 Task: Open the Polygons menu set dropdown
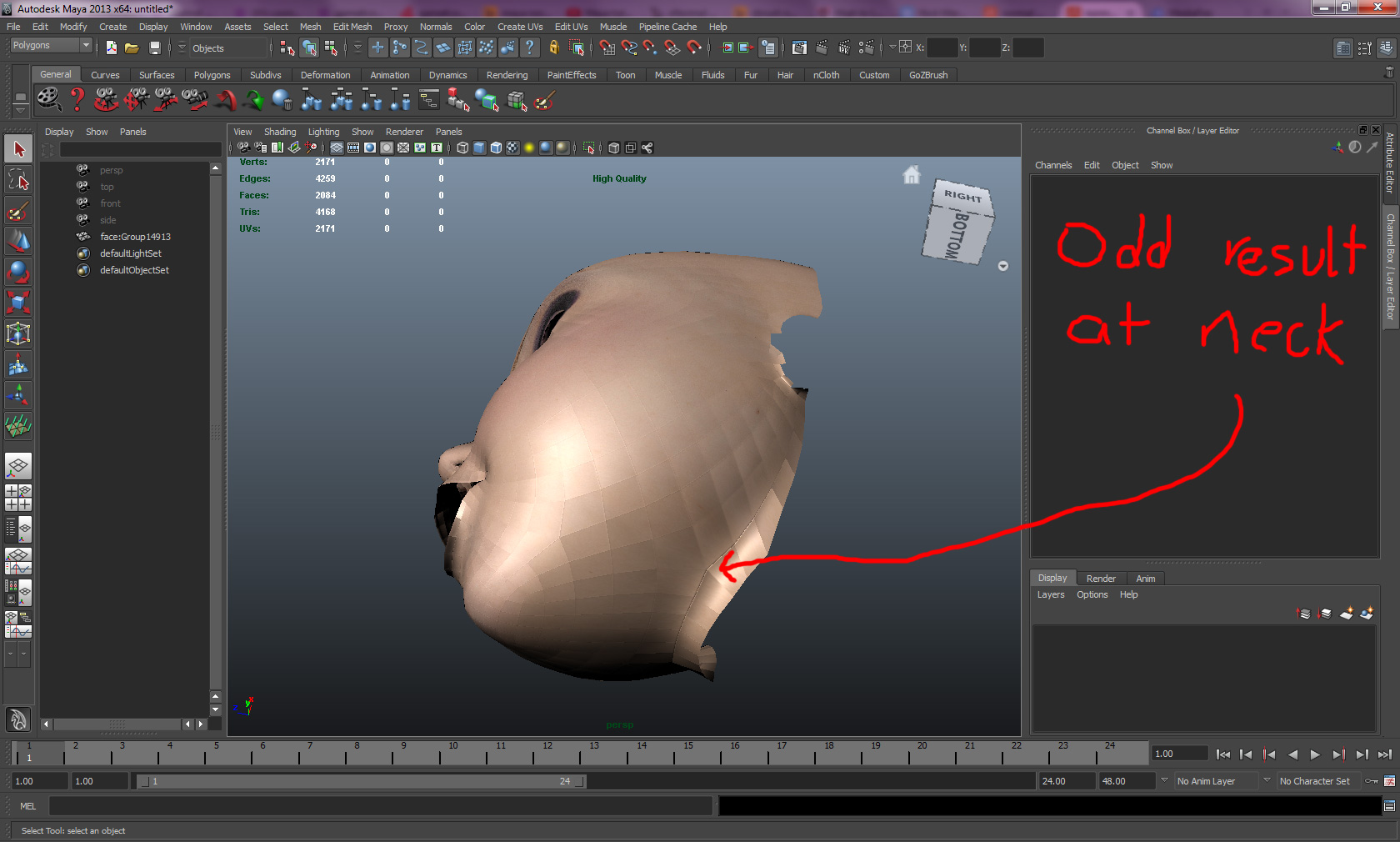click(50, 45)
